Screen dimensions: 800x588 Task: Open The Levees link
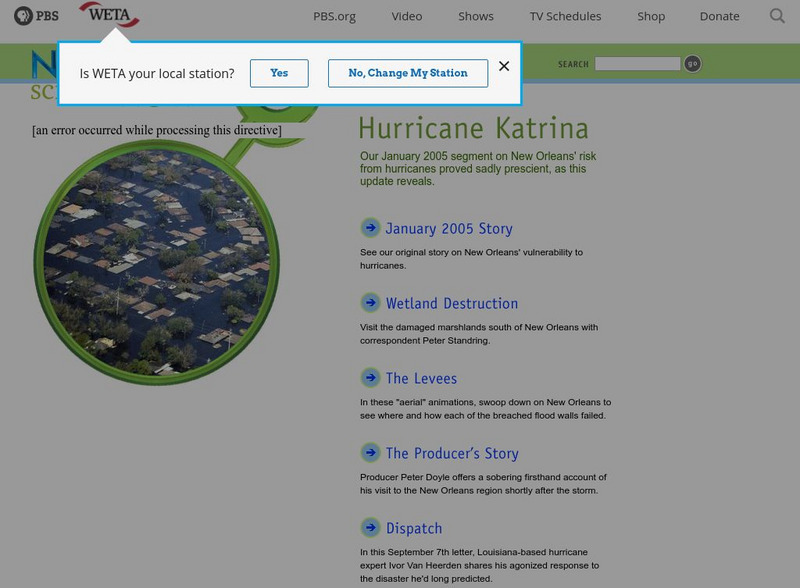[421, 378]
